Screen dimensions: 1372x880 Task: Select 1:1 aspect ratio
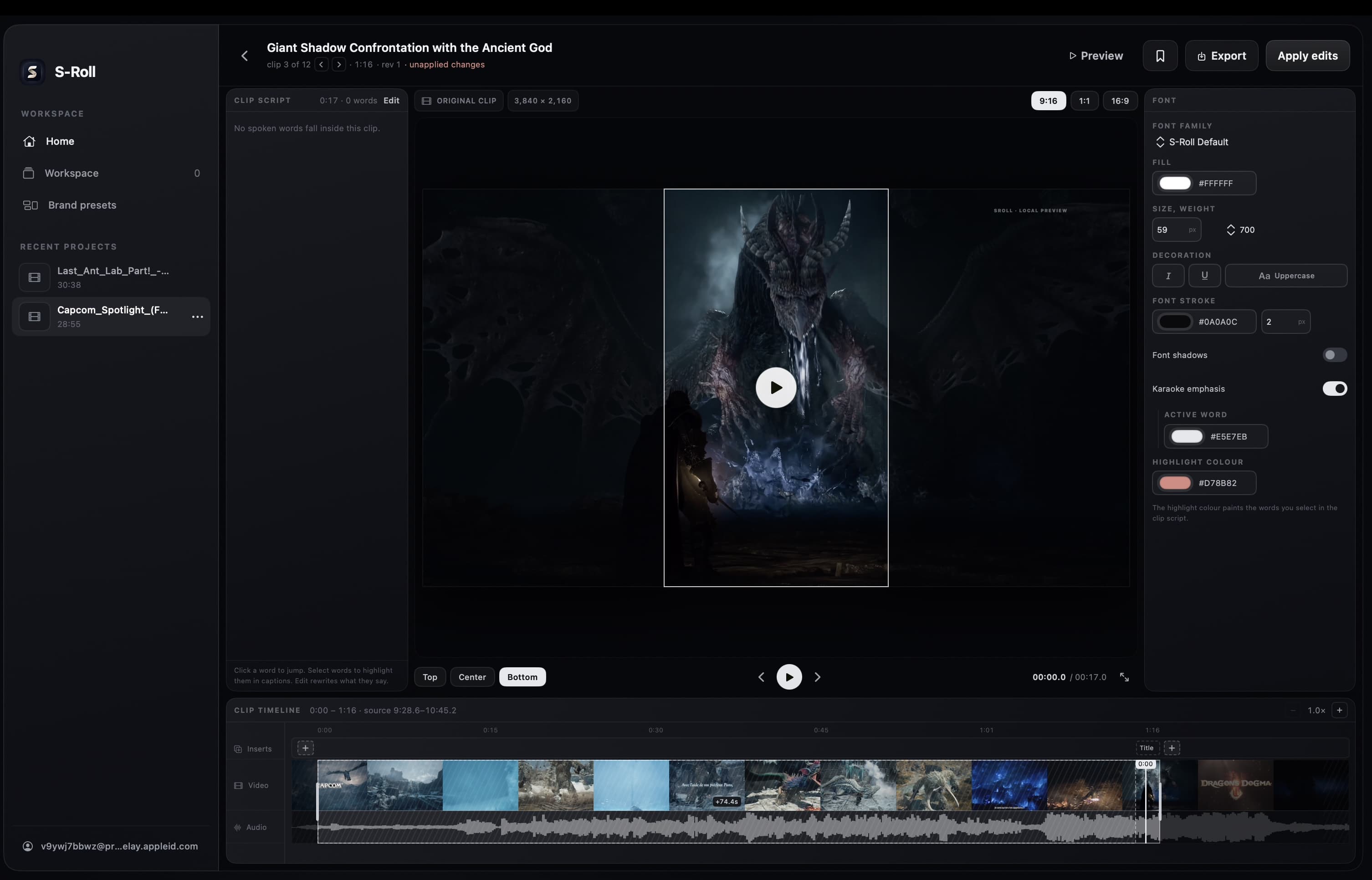pos(1084,101)
